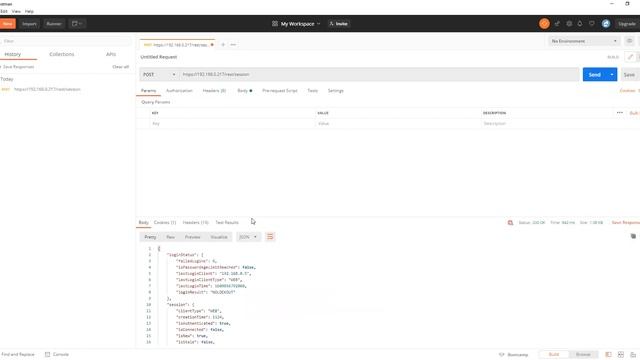Click the Invite button
Image resolution: width=640 pixels, height=360 pixels.
point(338,24)
